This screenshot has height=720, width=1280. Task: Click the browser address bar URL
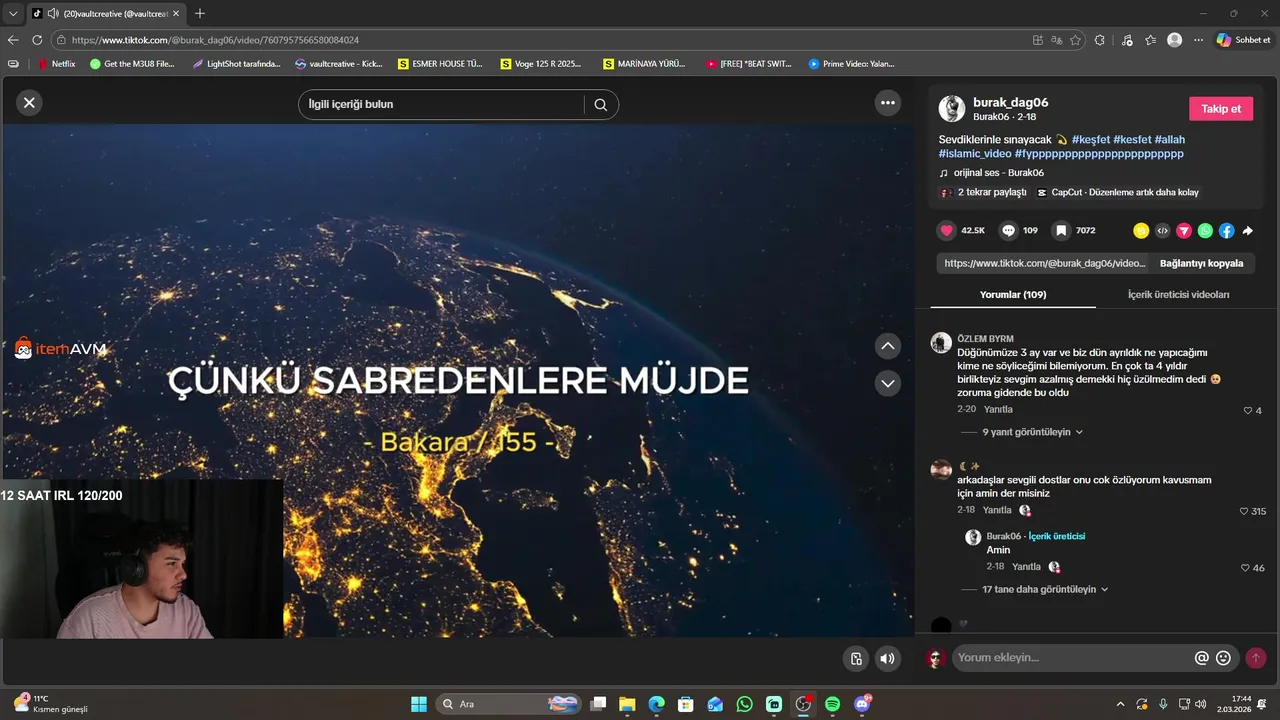215,40
